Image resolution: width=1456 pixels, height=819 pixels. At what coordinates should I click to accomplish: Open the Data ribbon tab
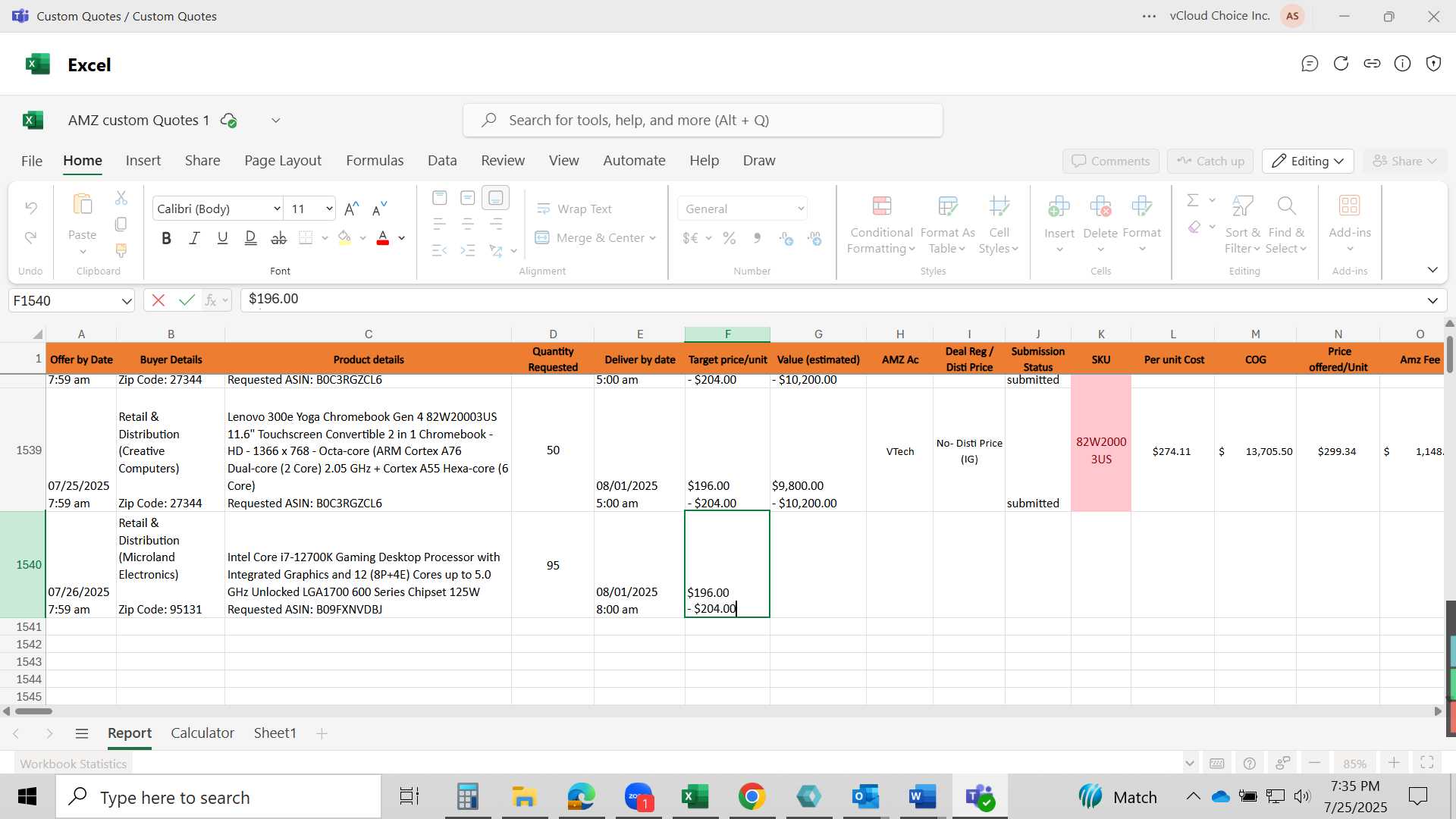(442, 161)
